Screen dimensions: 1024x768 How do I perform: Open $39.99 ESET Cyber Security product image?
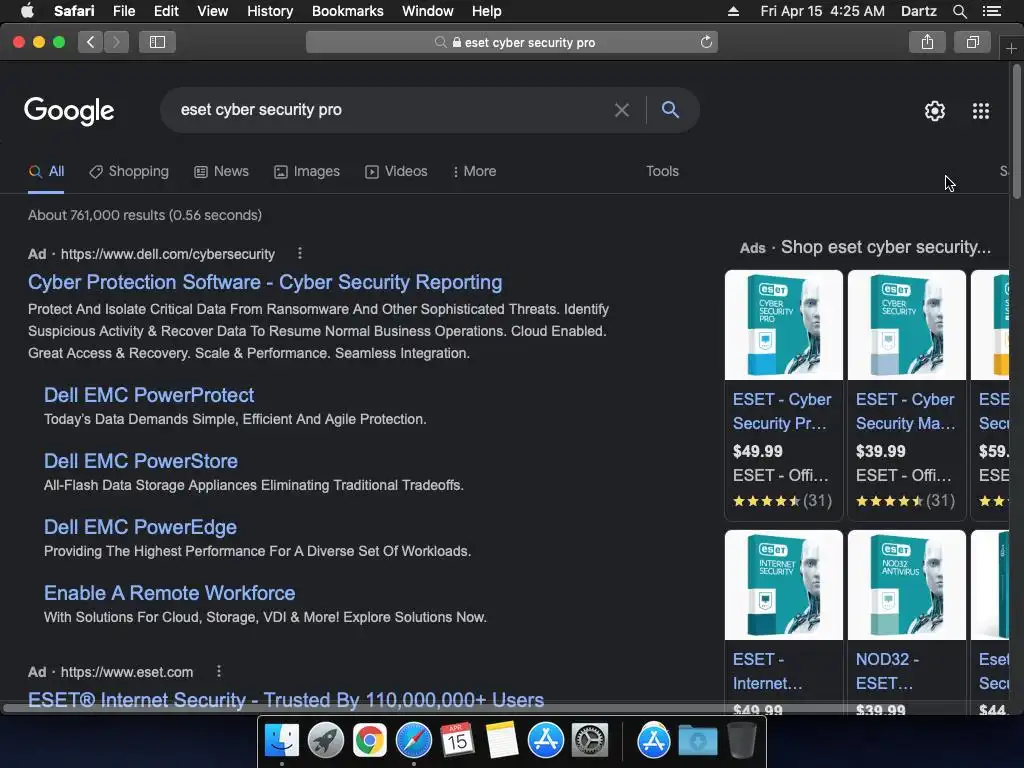tap(906, 325)
